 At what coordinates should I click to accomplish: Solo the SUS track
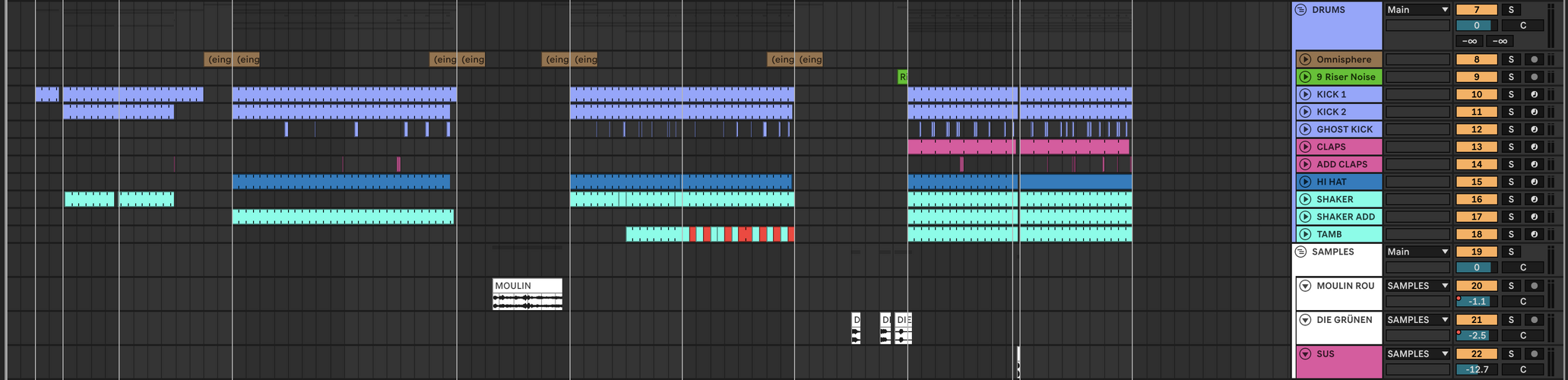[1511, 353]
